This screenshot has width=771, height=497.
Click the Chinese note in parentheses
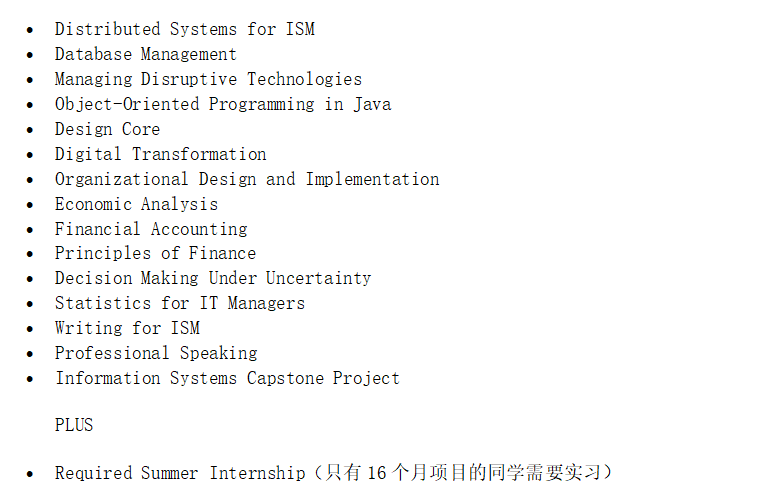click(x=462, y=474)
